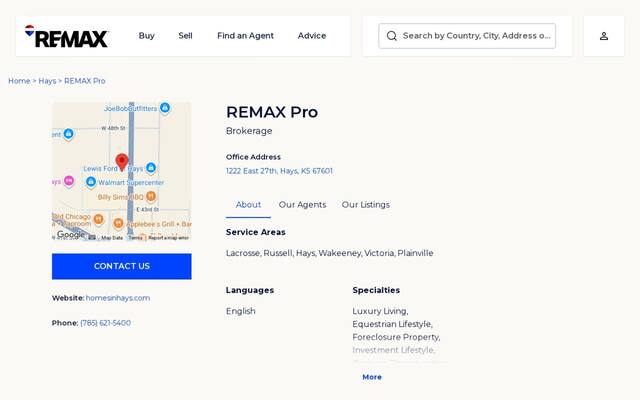640x400 pixels.
Task: Open the Buy menu
Action: click(147, 36)
